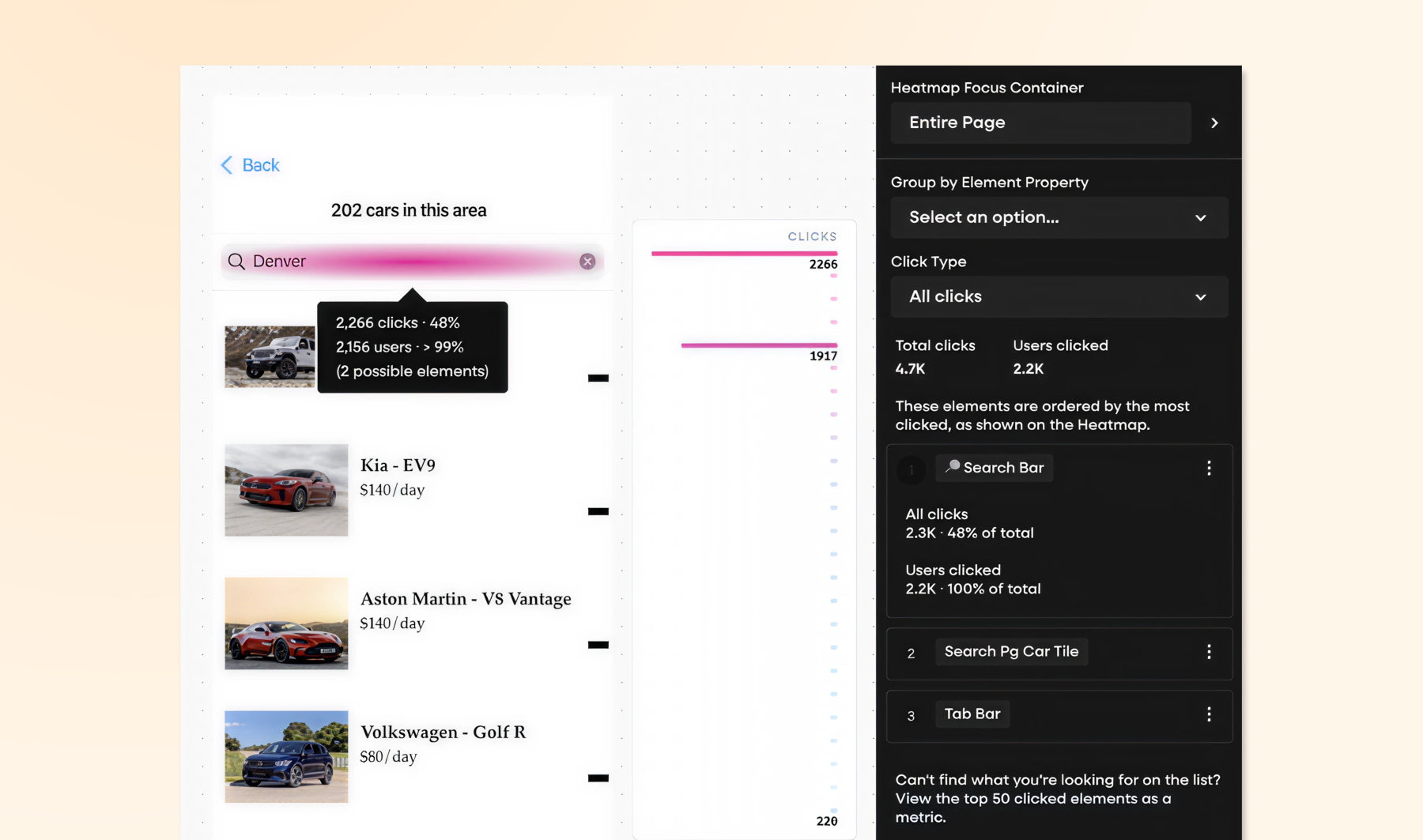Open the kebab menu for Search Pg Car Tile
Image resolution: width=1423 pixels, height=840 pixels.
tap(1209, 652)
